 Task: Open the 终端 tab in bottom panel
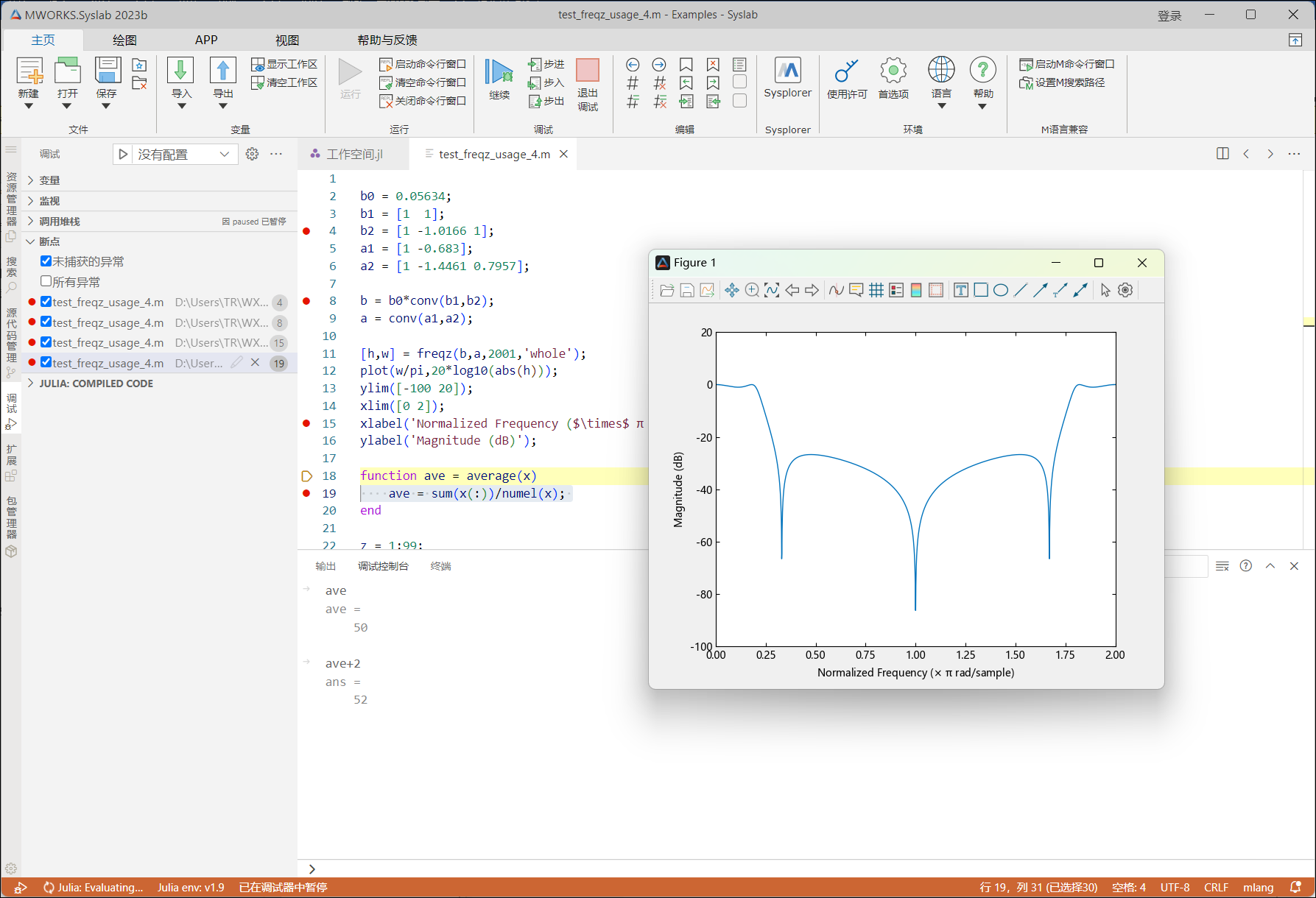pos(440,566)
